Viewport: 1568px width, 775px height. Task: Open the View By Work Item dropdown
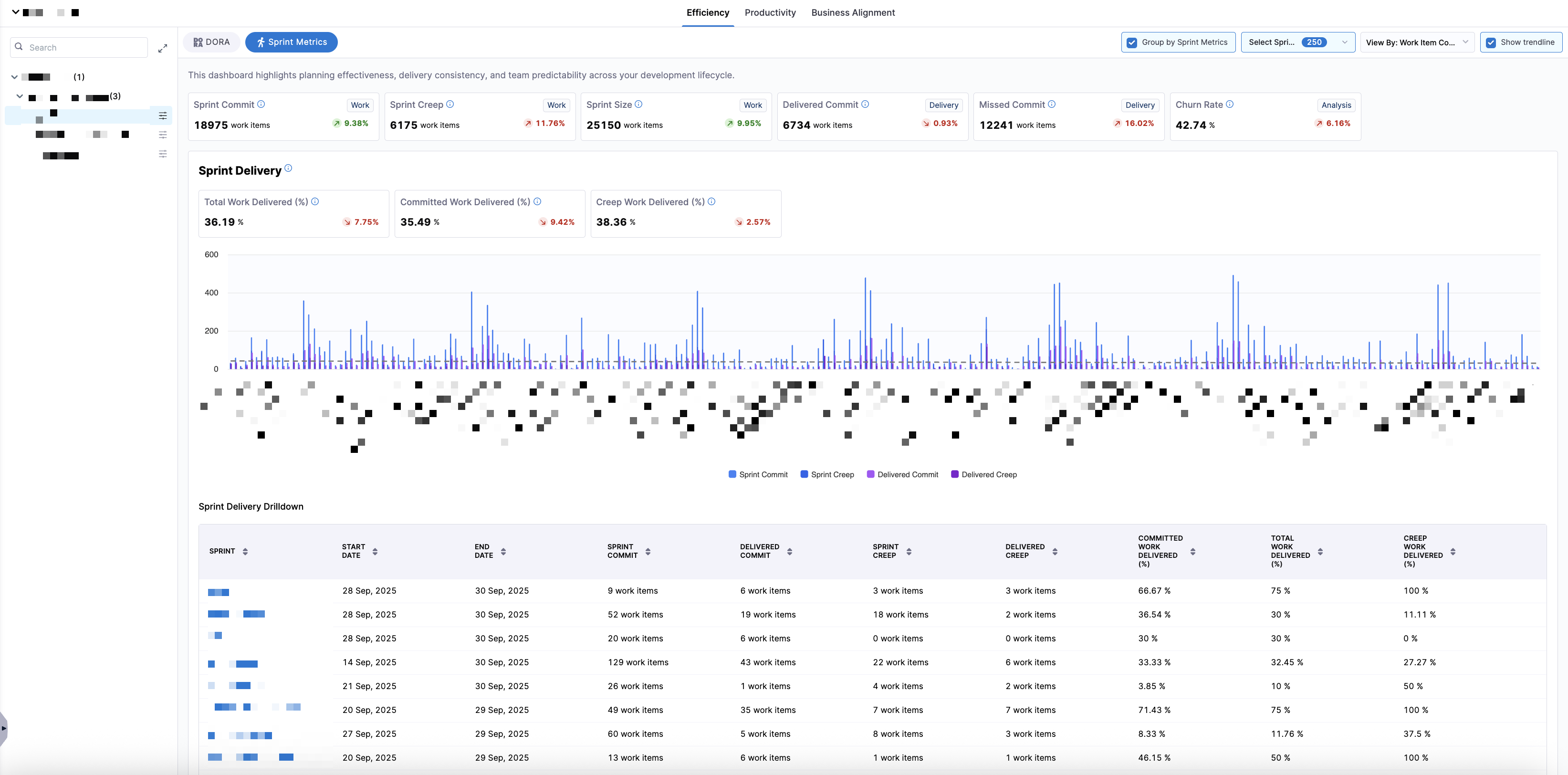coord(1416,42)
